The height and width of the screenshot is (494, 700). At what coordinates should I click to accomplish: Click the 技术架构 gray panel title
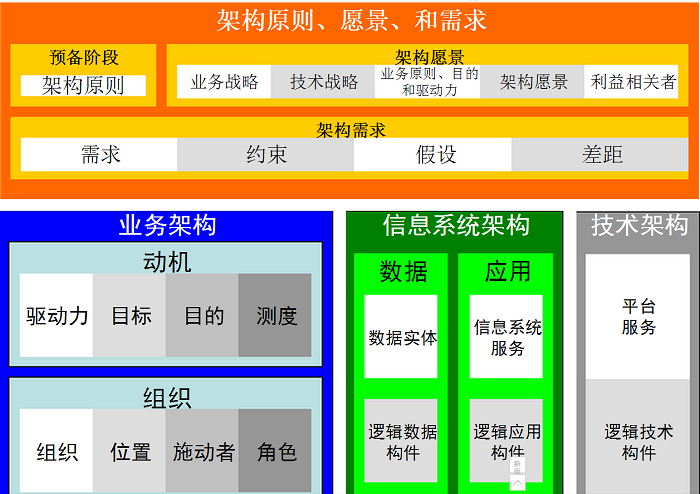(639, 225)
